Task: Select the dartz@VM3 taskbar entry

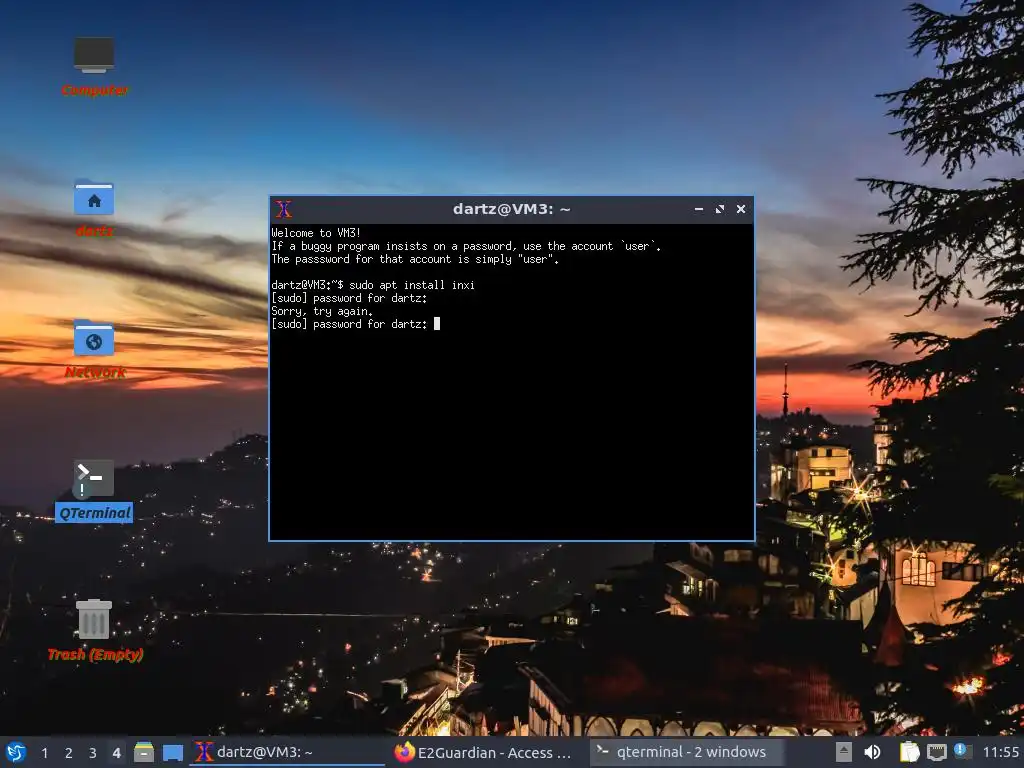Action: coord(287,752)
